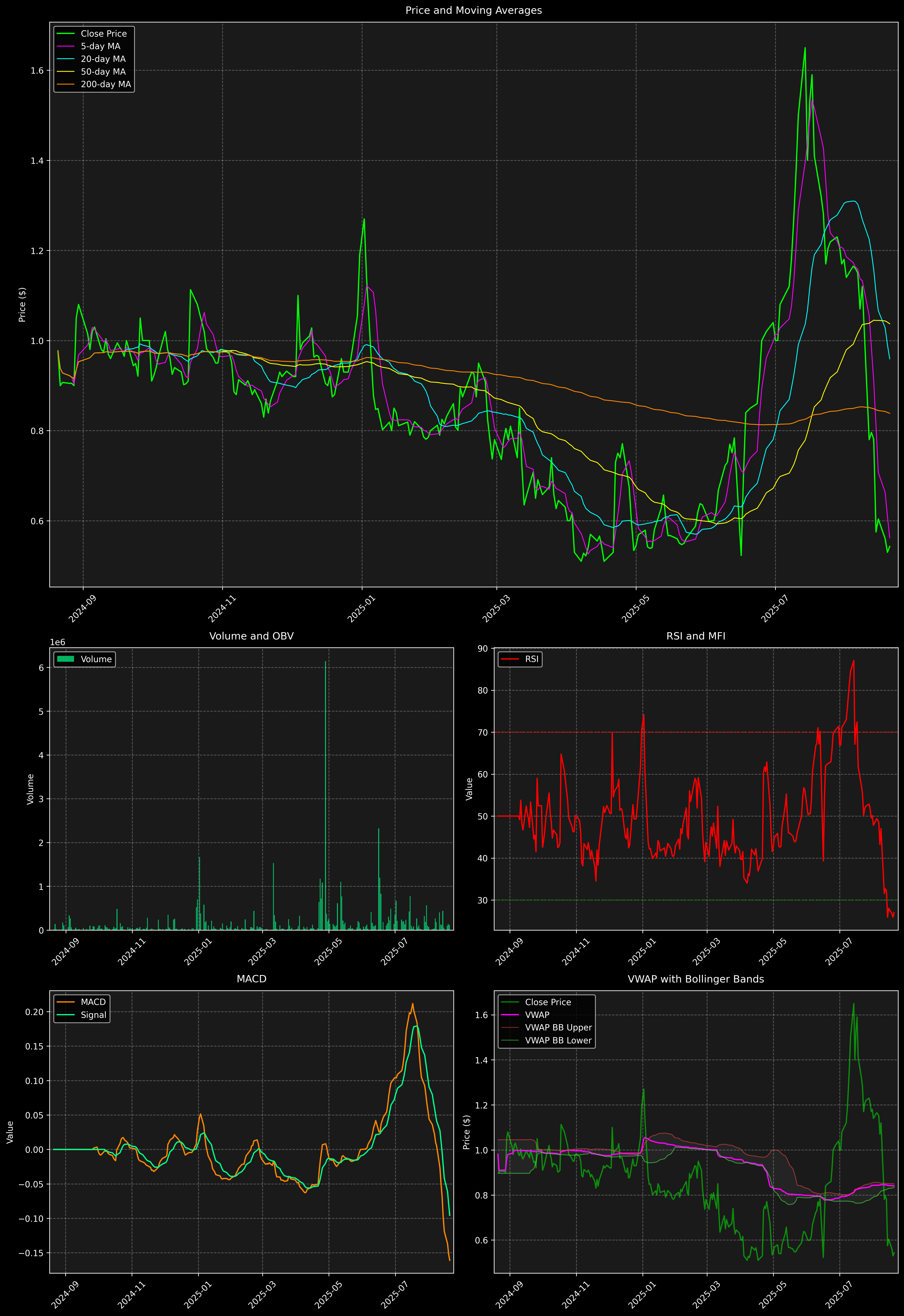The width and height of the screenshot is (904, 1316).
Task: Click the Close Price legend entry
Action: tap(104, 33)
